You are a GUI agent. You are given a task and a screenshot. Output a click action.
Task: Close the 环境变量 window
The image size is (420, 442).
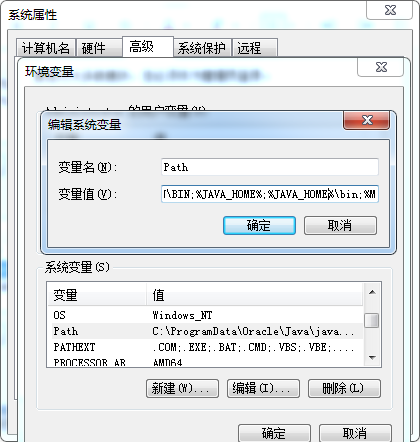coord(381,67)
